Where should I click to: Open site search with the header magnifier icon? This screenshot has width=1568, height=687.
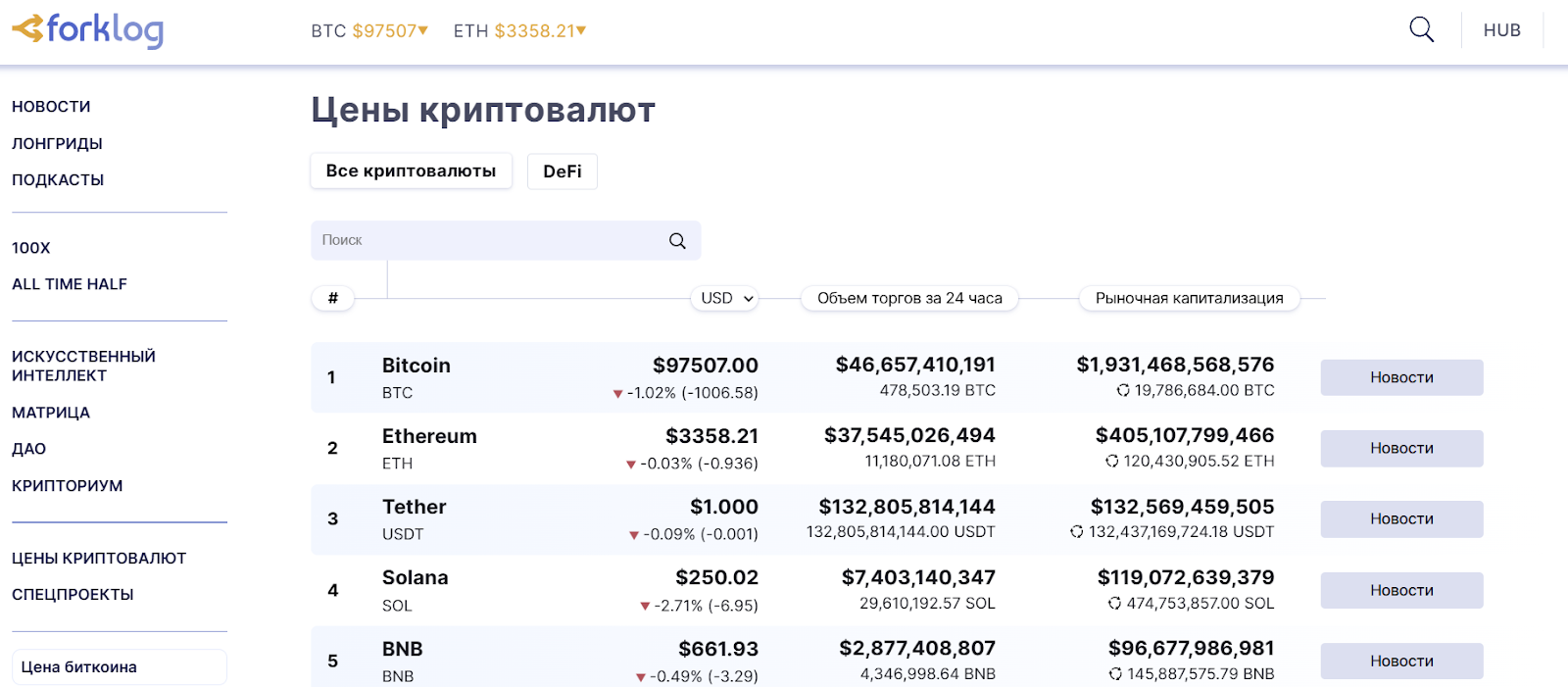(x=1421, y=30)
